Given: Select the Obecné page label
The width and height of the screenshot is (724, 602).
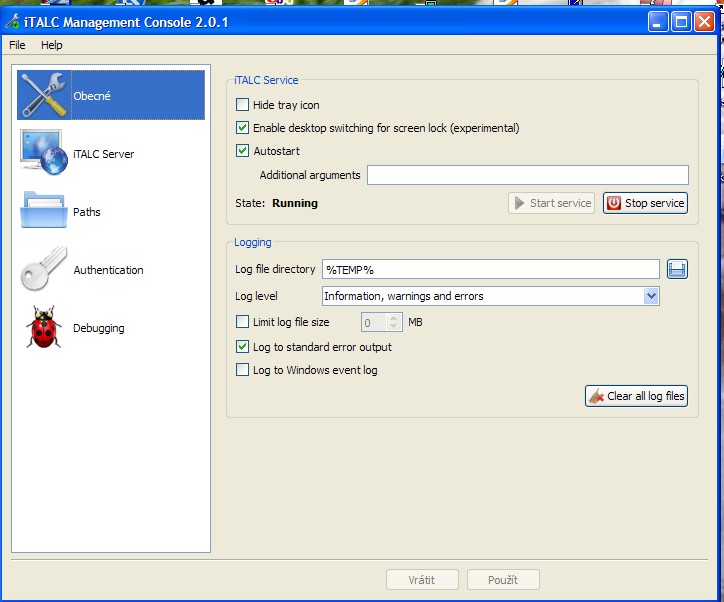Looking at the screenshot, I should pos(92,96).
